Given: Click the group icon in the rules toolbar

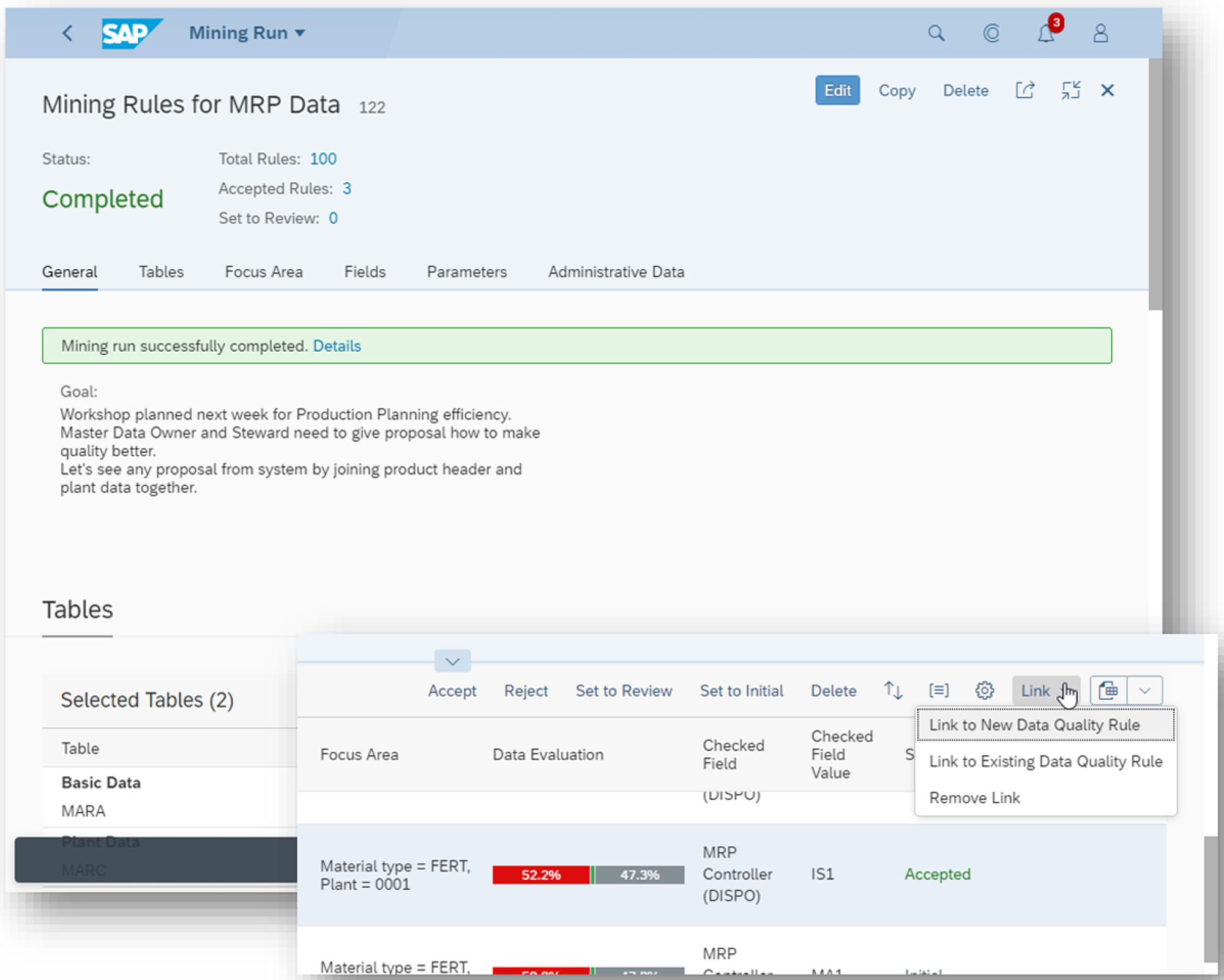Looking at the screenshot, I should pyautogui.click(x=939, y=691).
